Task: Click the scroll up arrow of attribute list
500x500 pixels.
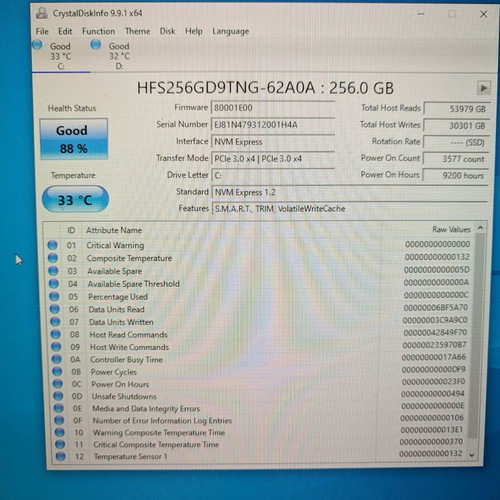Action: [480, 228]
